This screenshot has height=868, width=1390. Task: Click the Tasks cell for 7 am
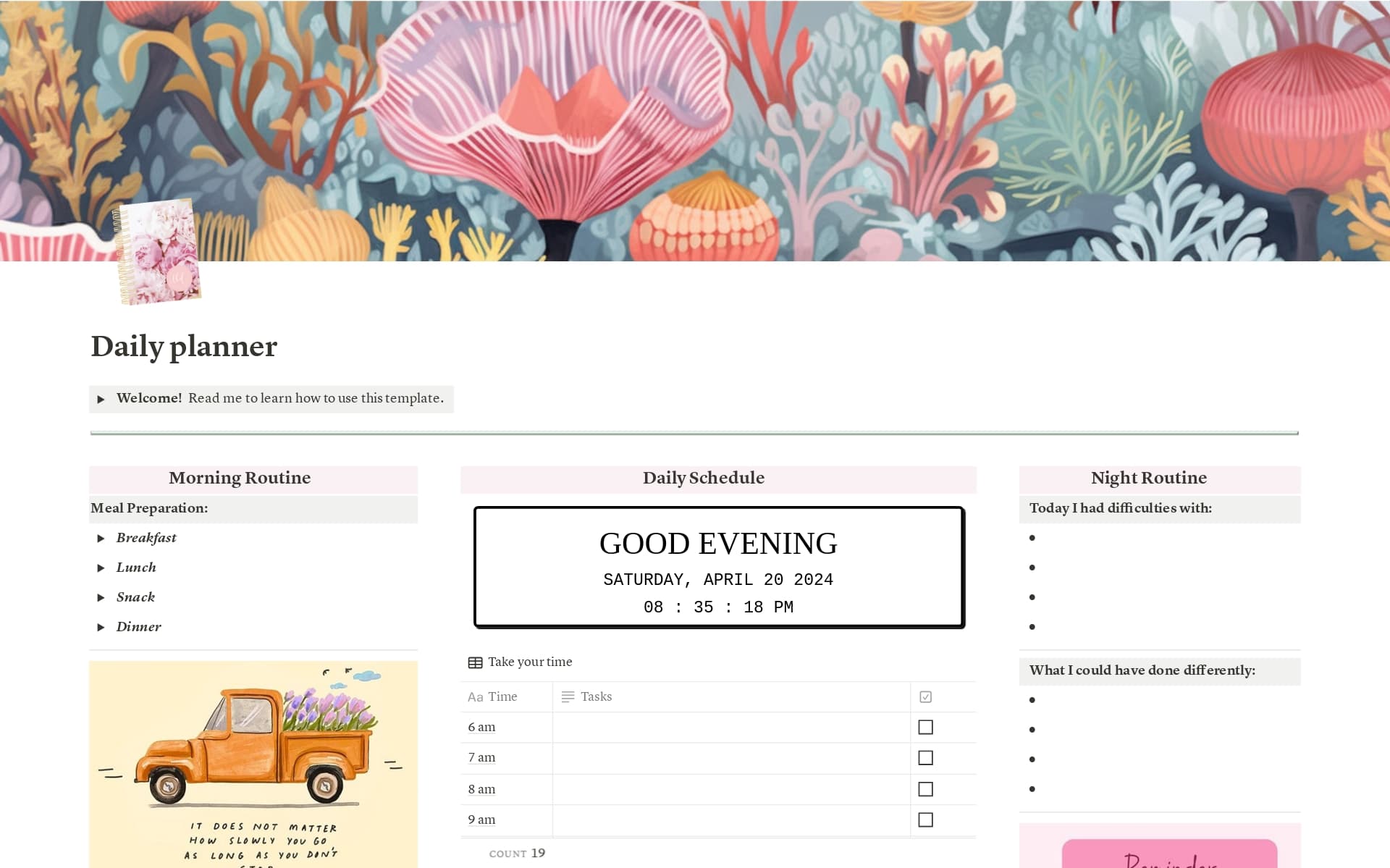(x=731, y=758)
